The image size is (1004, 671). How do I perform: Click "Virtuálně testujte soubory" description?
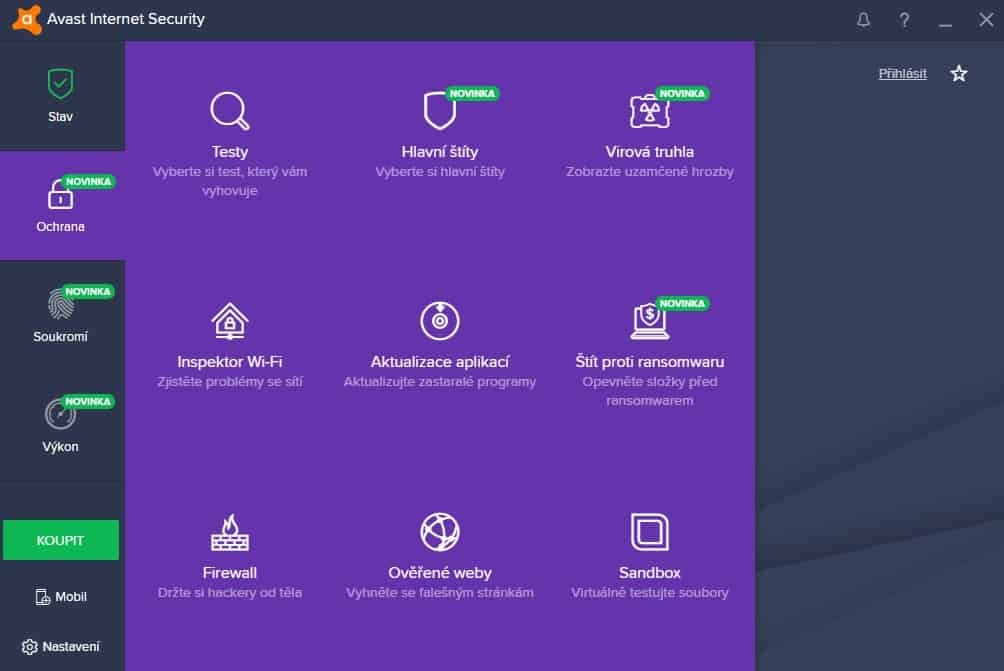pos(649,592)
